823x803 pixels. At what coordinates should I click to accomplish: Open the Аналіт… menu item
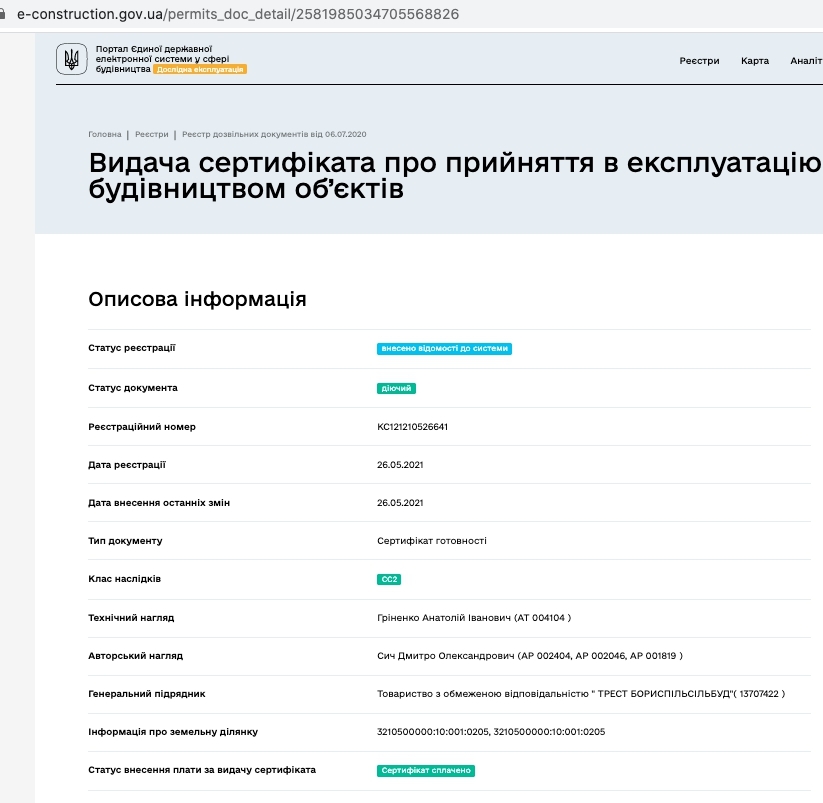(806, 61)
